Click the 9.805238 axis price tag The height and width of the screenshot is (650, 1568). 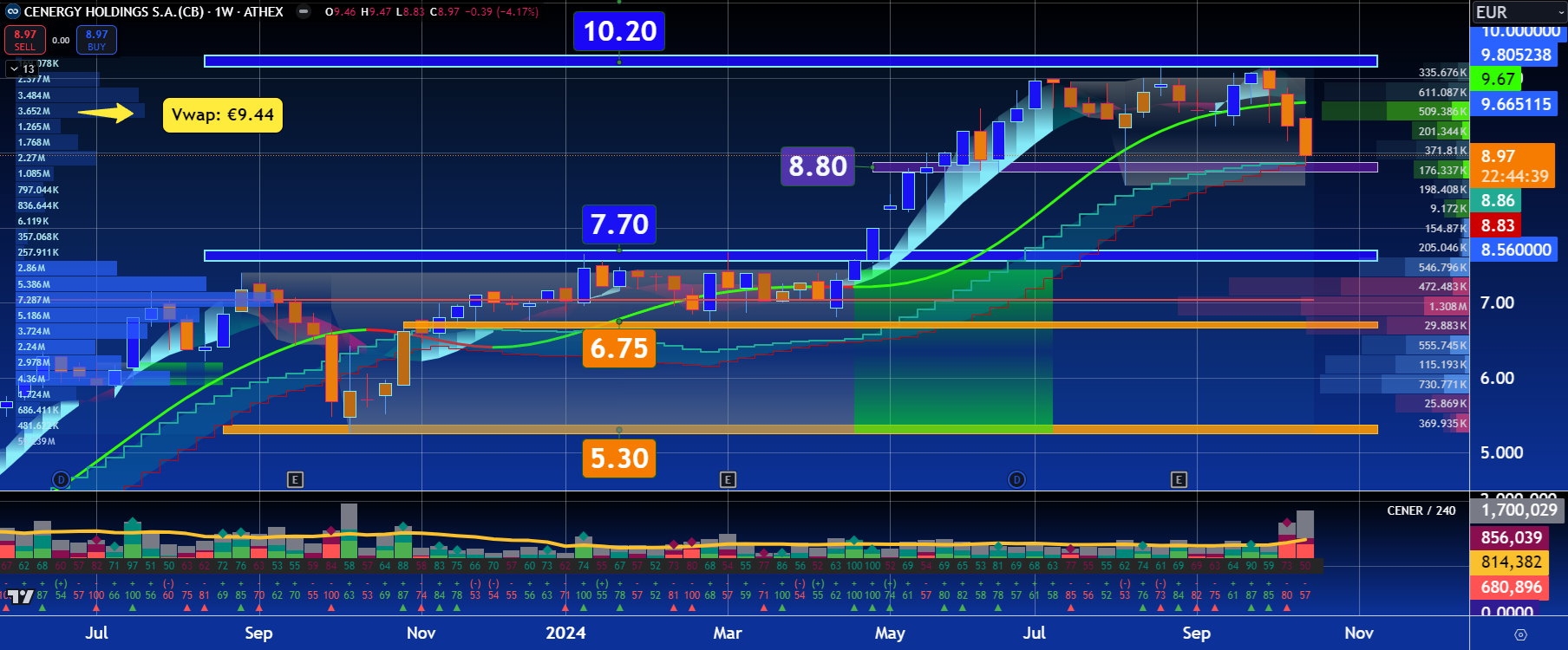point(1516,55)
